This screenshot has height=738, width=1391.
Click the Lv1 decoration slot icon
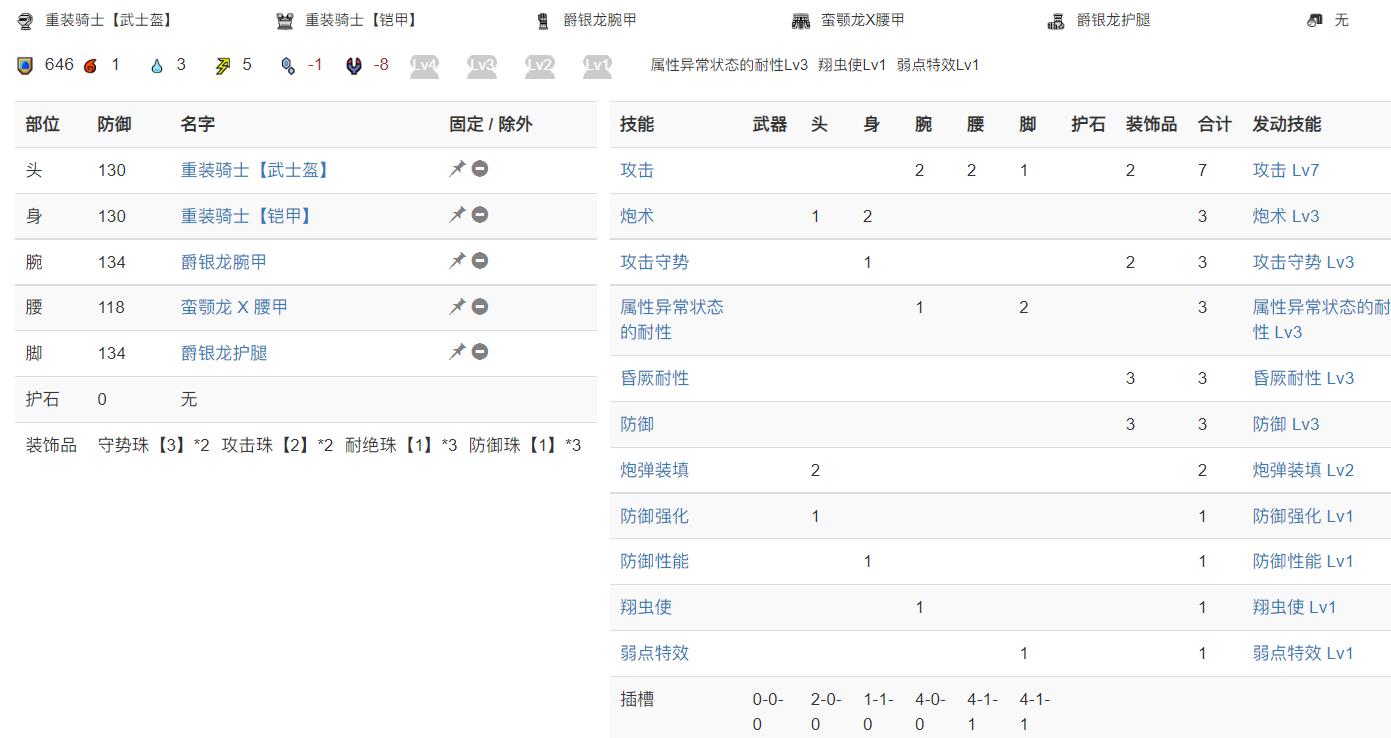point(598,66)
